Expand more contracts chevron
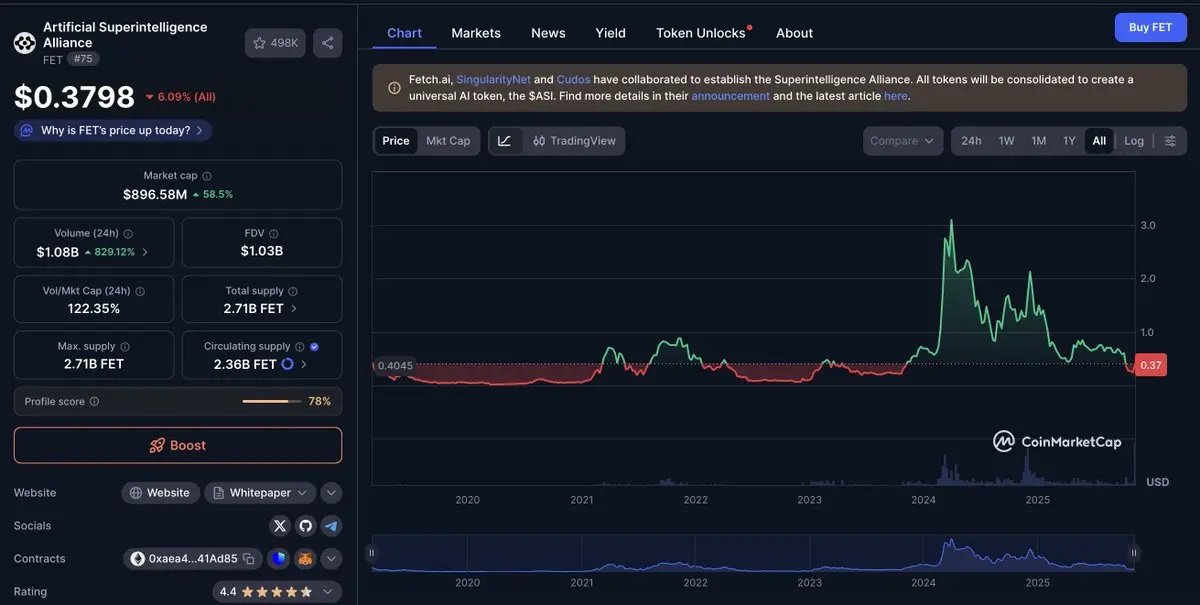1200x605 pixels. (x=331, y=559)
